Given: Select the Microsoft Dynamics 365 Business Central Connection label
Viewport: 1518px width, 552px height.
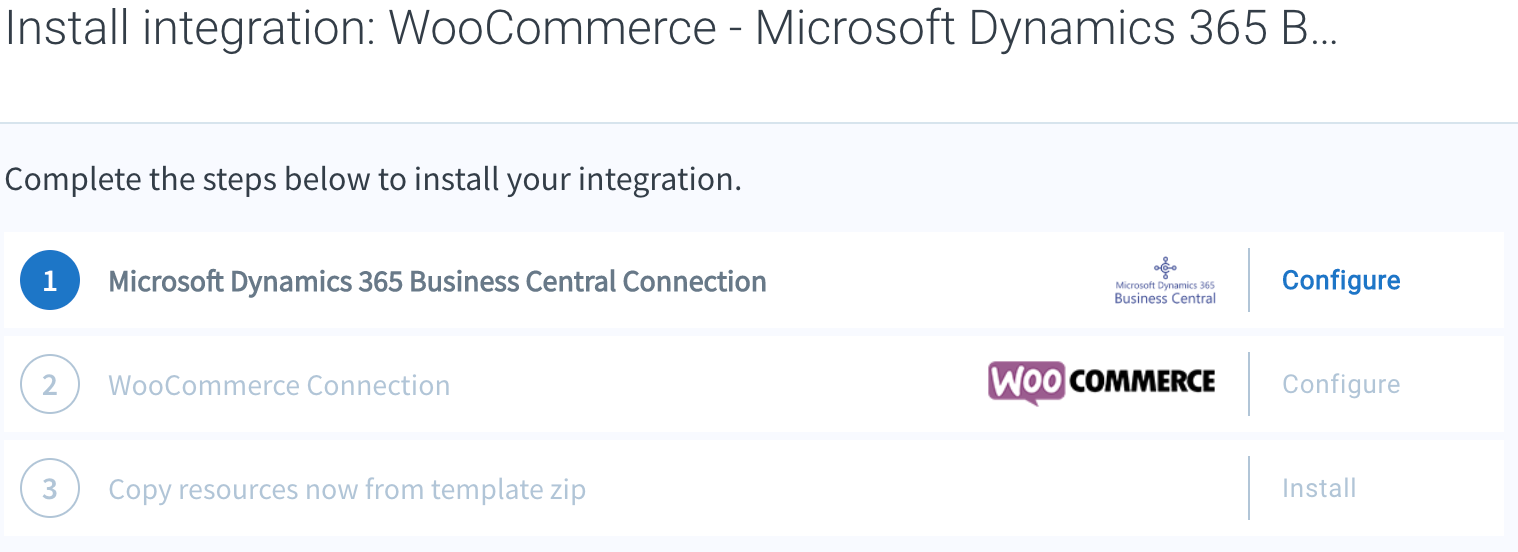Looking at the screenshot, I should click(x=437, y=281).
